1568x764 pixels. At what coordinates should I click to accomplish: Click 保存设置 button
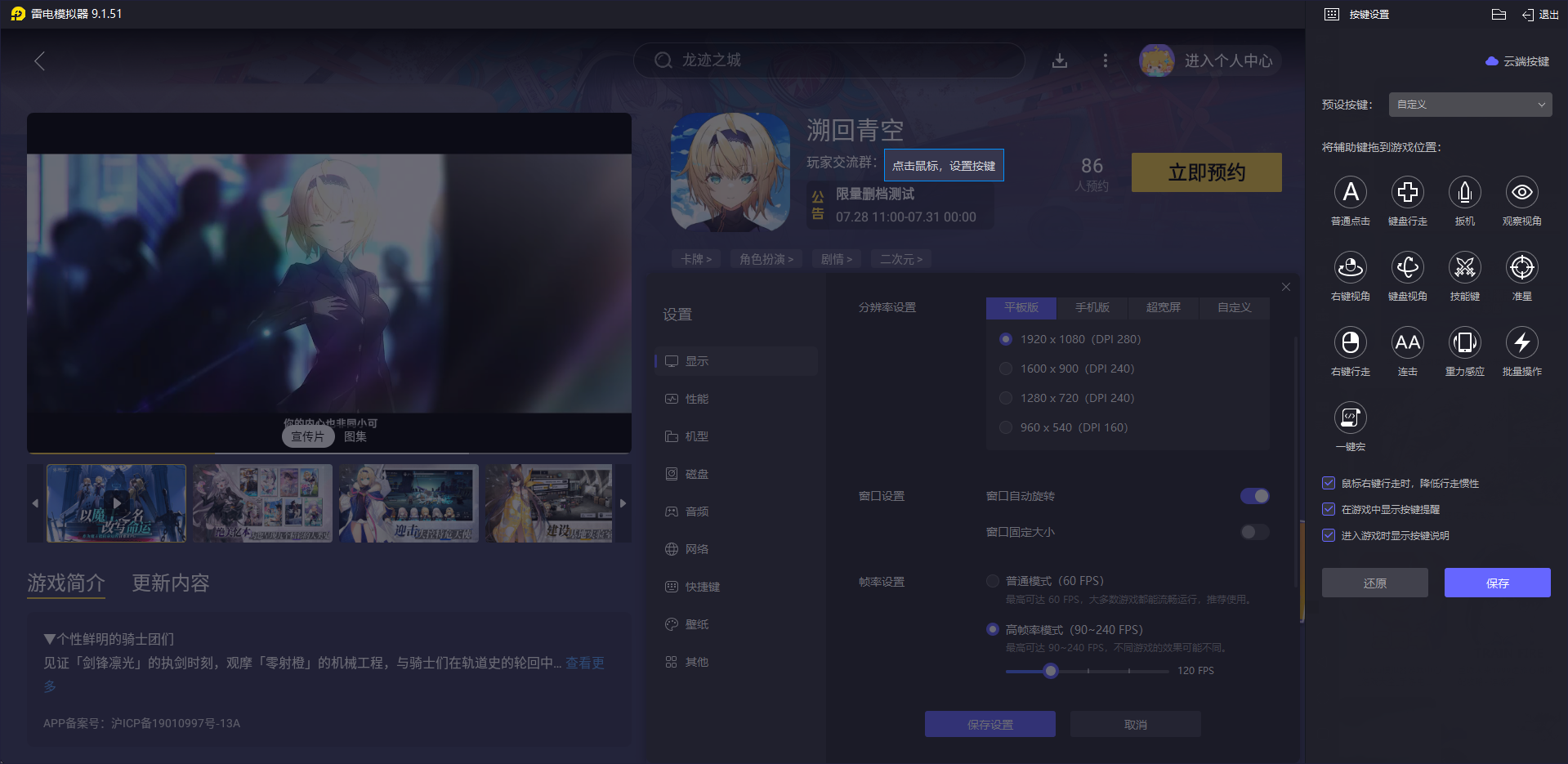pos(990,724)
